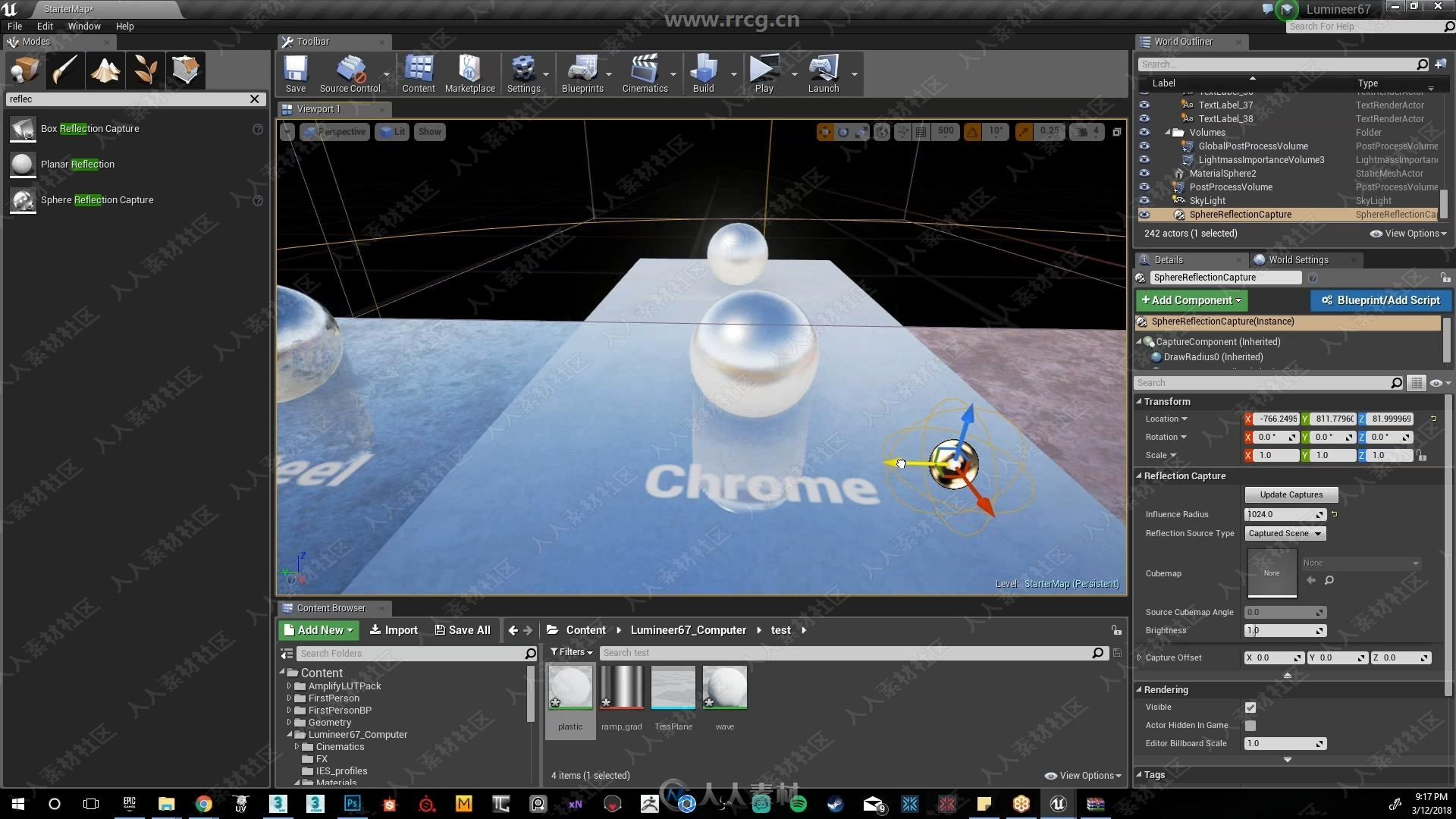Toggle rotation snap angle icon
The height and width of the screenshot is (819, 1456).
click(972, 132)
